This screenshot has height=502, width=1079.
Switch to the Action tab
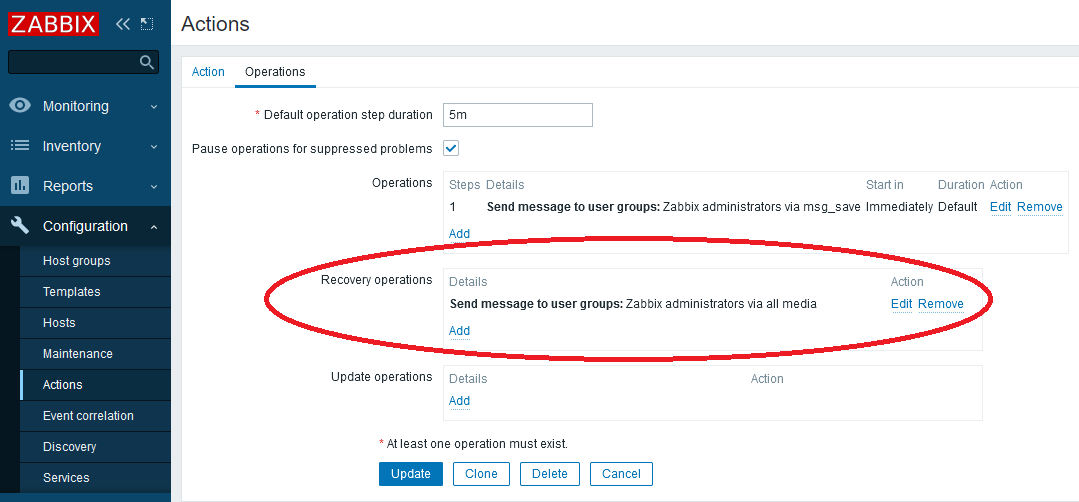[x=208, y=72]
